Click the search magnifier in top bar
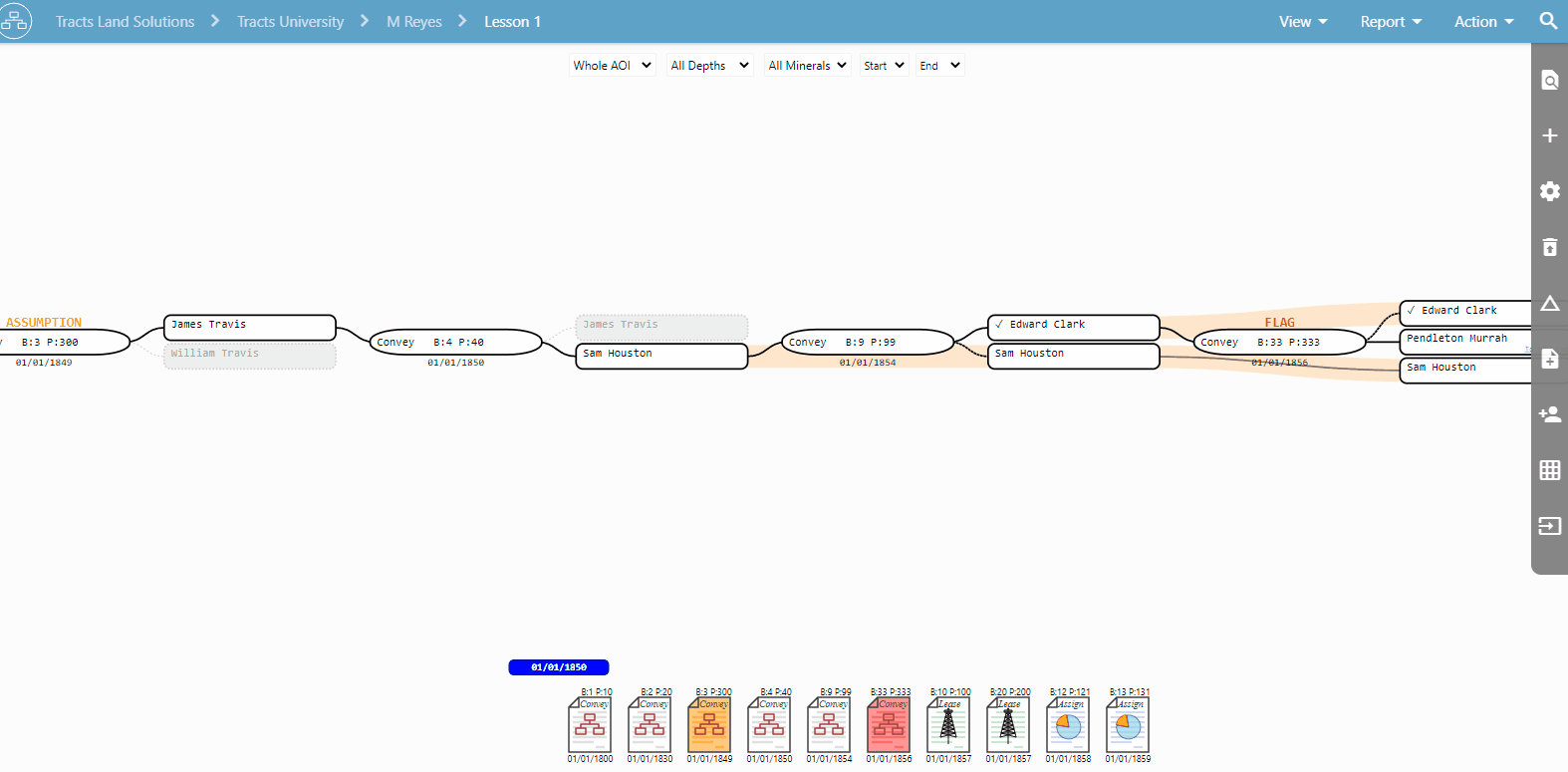This screenshot has width=1568, height=772. (1548, 21)
